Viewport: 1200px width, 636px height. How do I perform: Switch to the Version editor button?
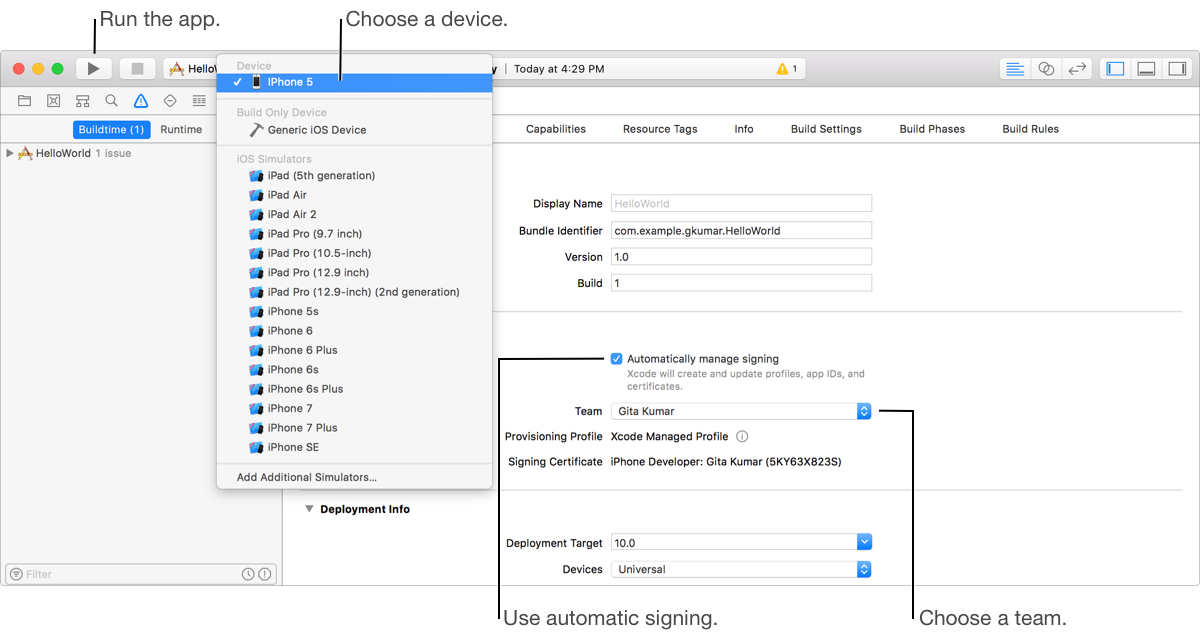point(1076,69)
